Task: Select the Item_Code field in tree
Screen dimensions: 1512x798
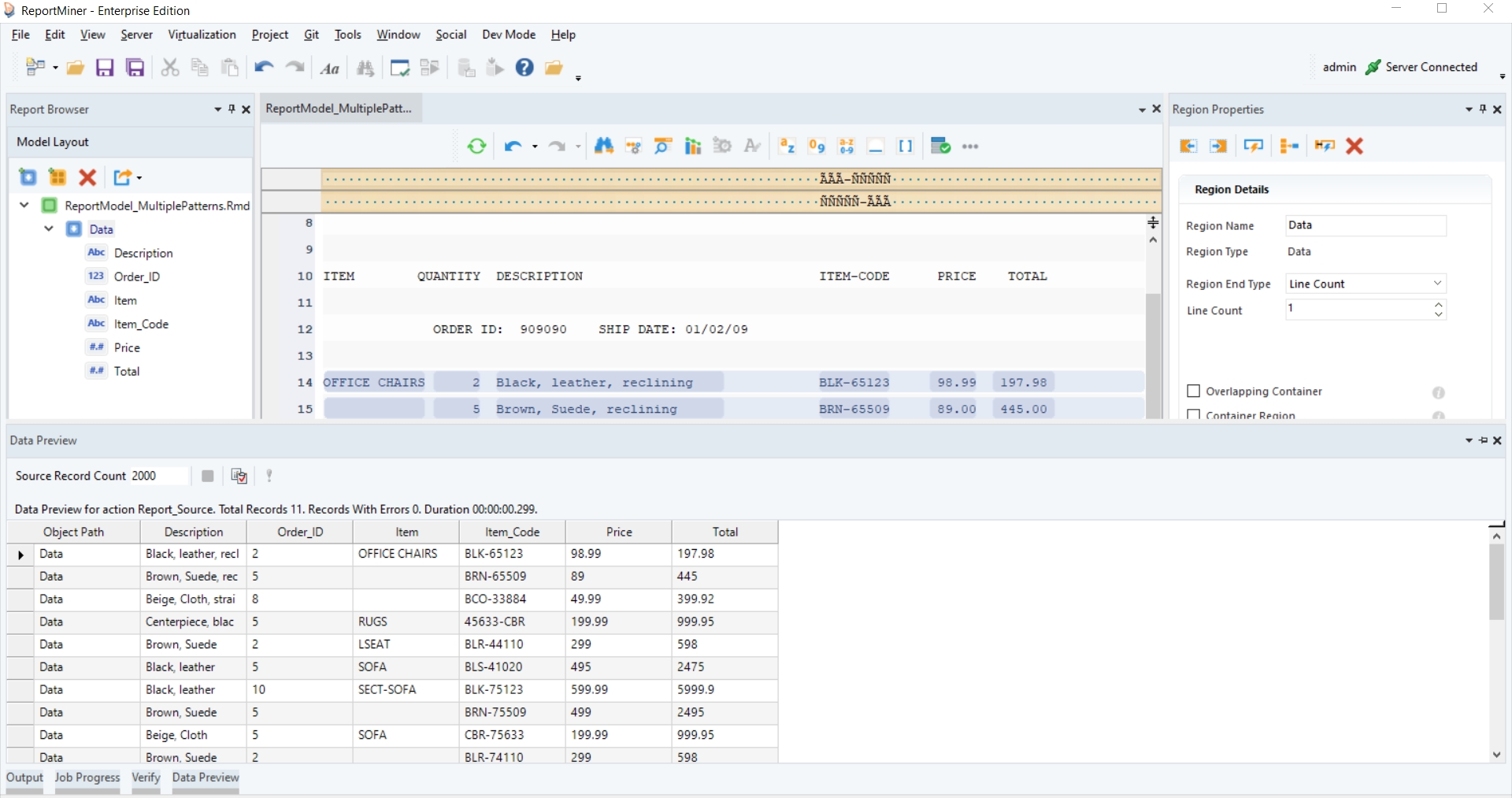Action: pyautogui.click(x=141, y=324)
